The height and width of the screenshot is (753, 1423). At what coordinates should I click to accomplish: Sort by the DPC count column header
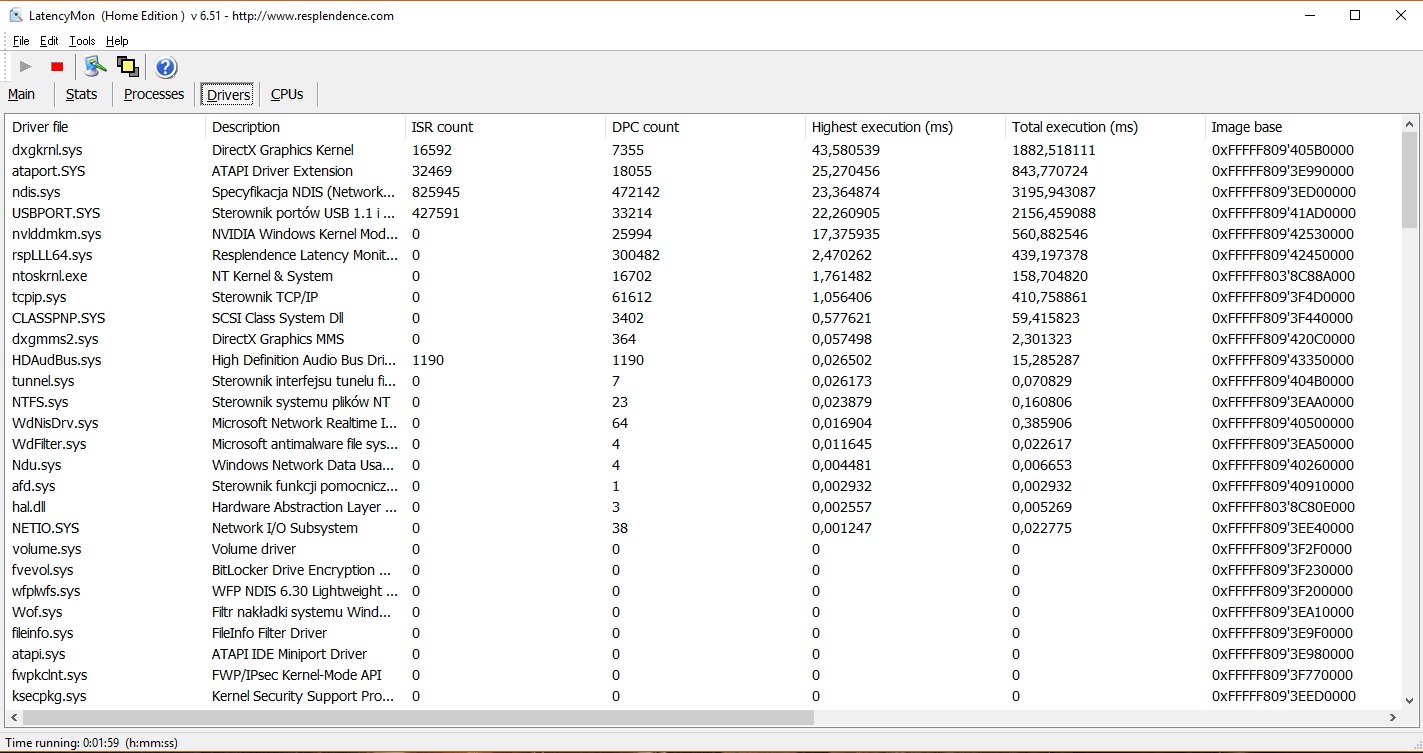705,127
